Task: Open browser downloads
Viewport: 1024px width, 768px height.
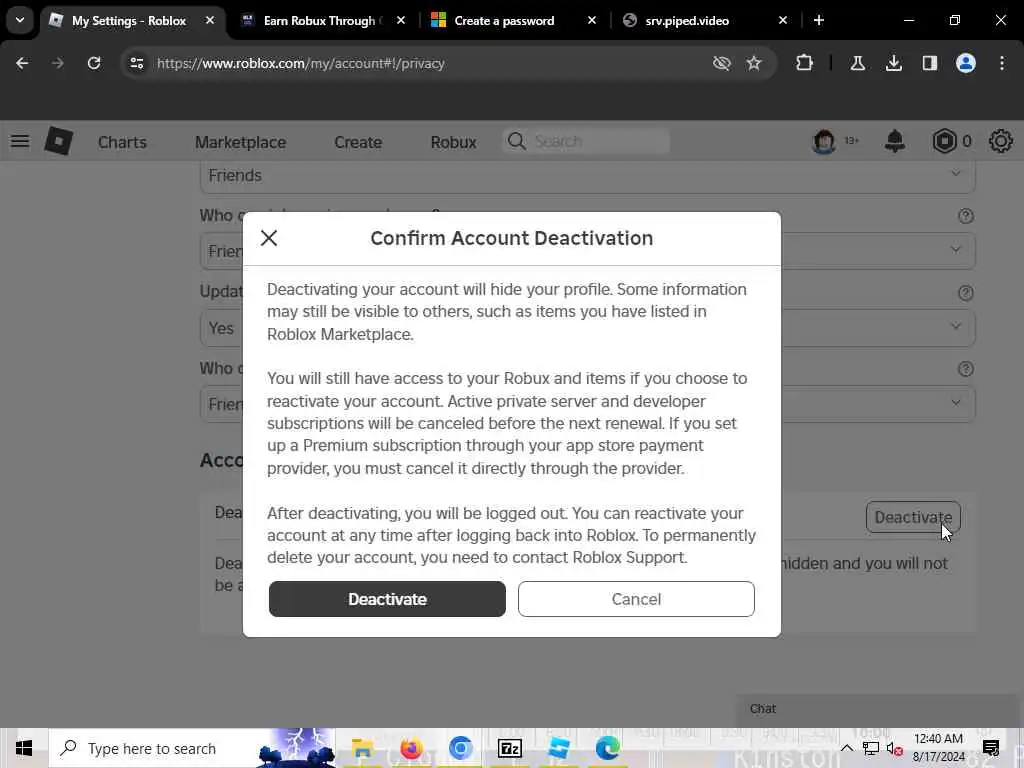Action: [x=893, y=63]
